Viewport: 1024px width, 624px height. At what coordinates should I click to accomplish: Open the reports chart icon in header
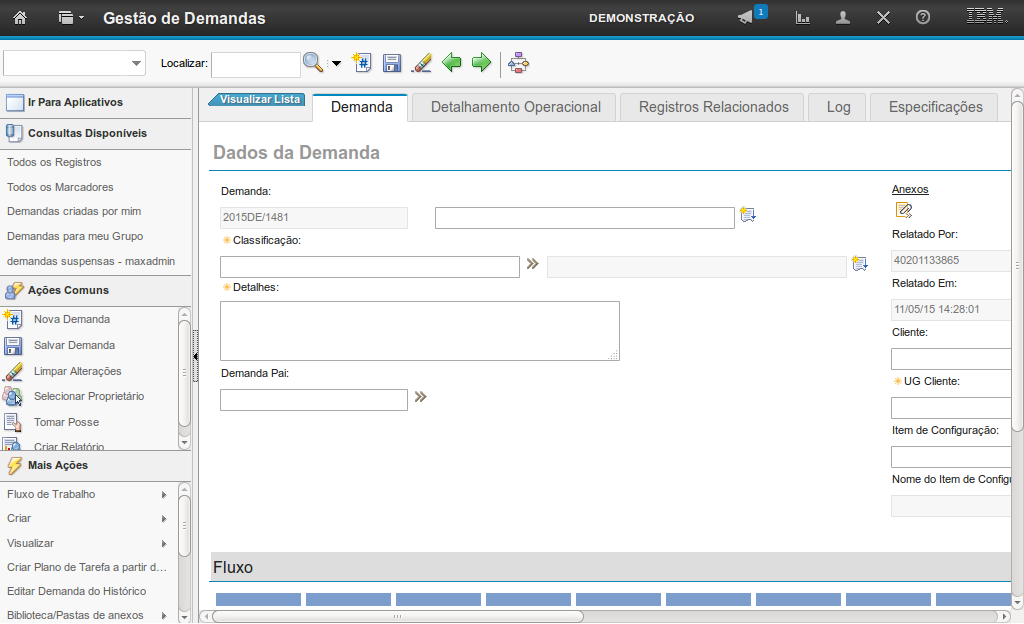(802, 18)
